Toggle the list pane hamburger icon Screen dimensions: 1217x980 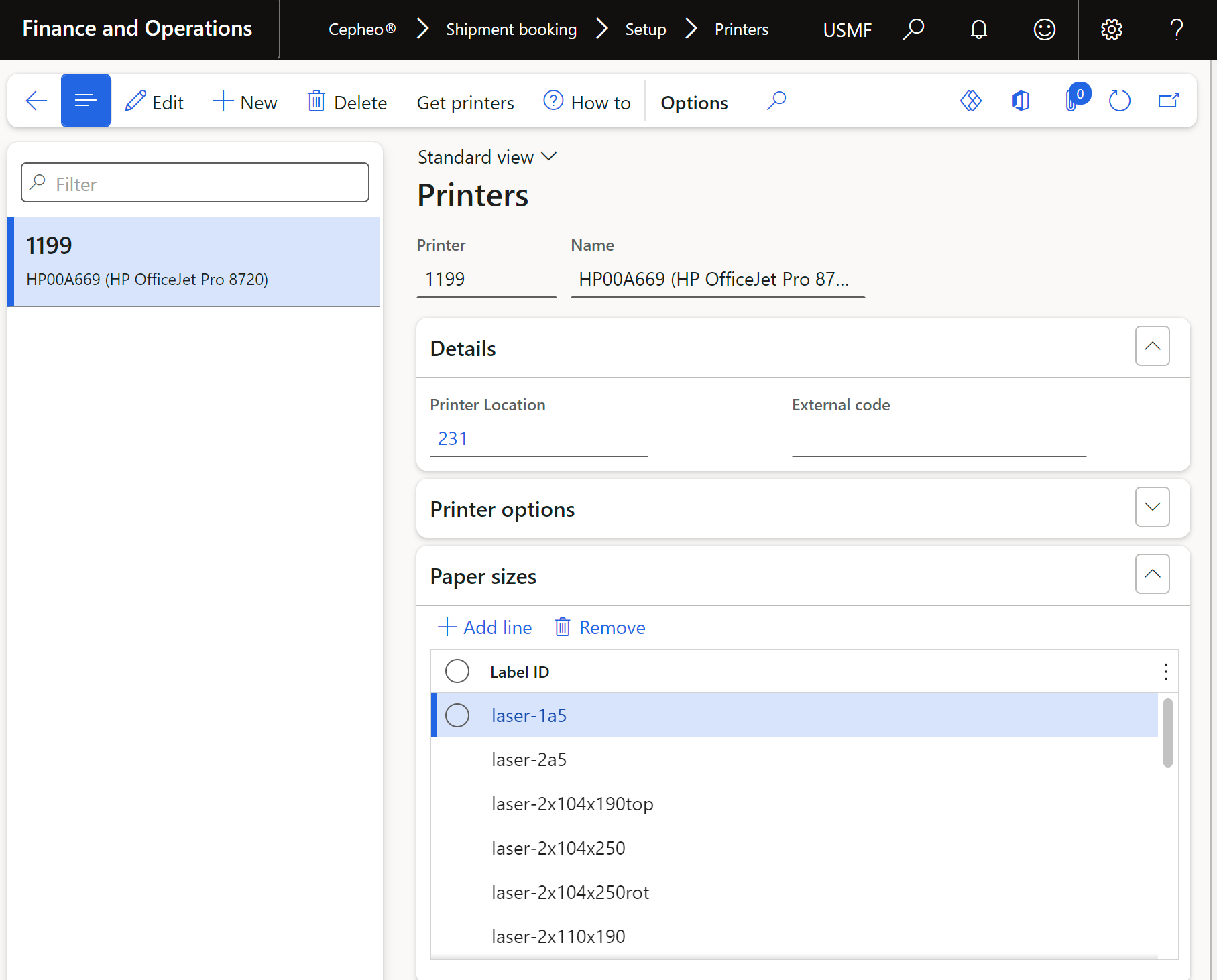(x=85, y=101)
